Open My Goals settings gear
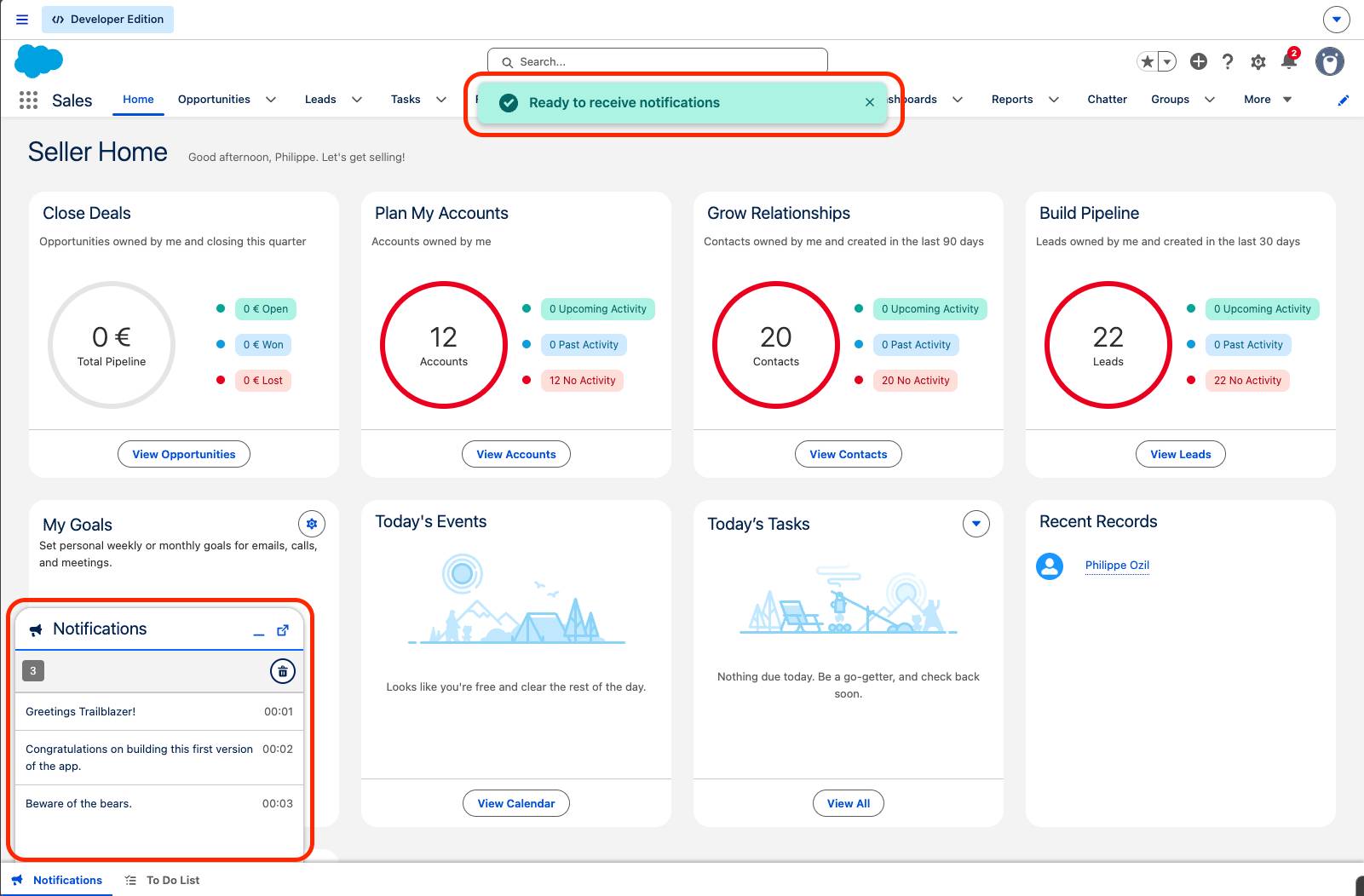 (312, 524)
